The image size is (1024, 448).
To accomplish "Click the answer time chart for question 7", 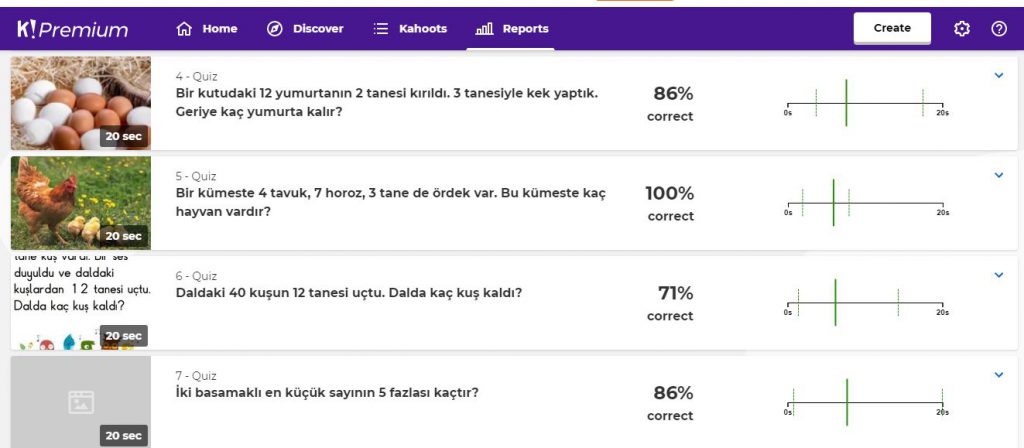I will (x=868, y=403).
